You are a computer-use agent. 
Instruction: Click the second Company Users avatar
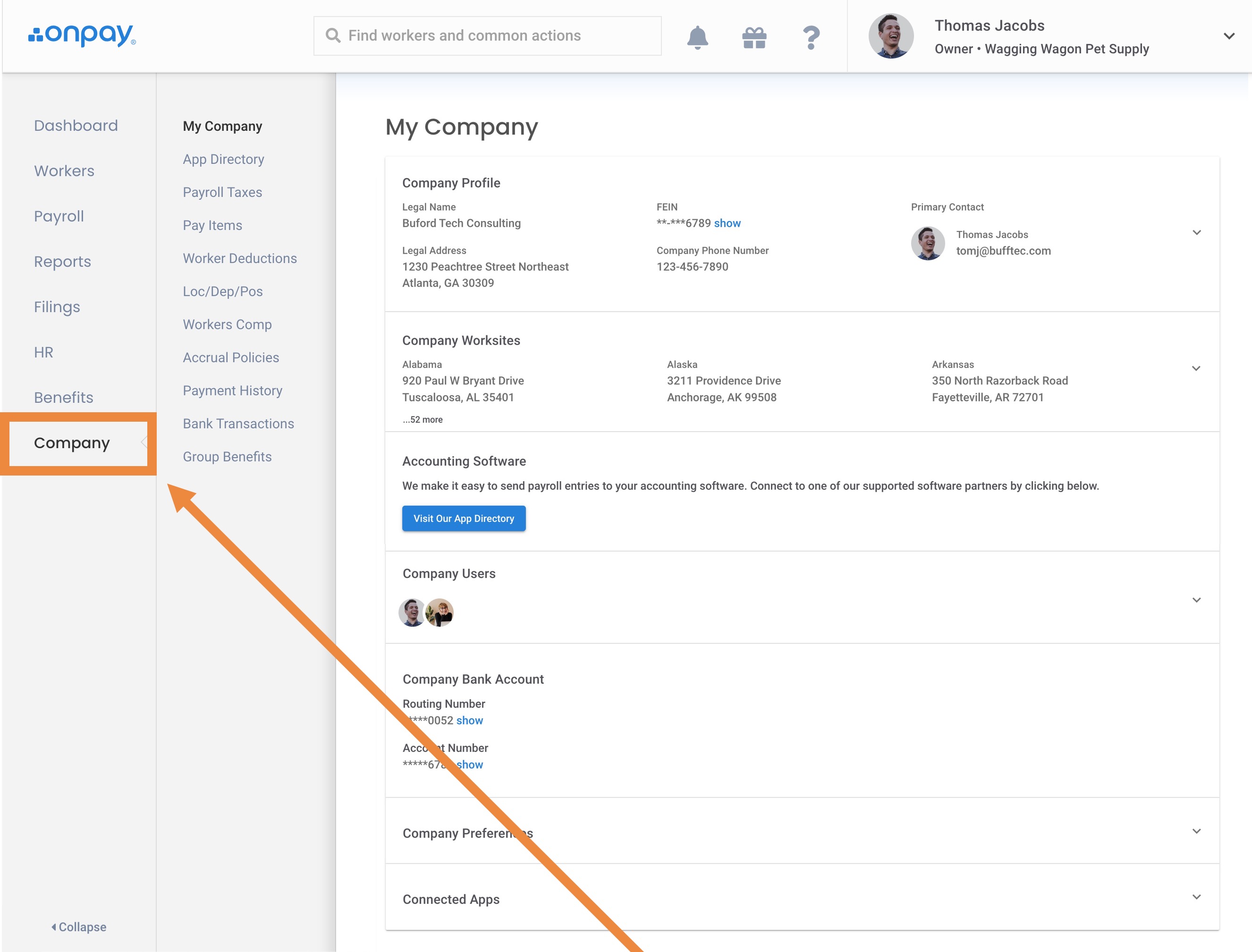[440, 612]
